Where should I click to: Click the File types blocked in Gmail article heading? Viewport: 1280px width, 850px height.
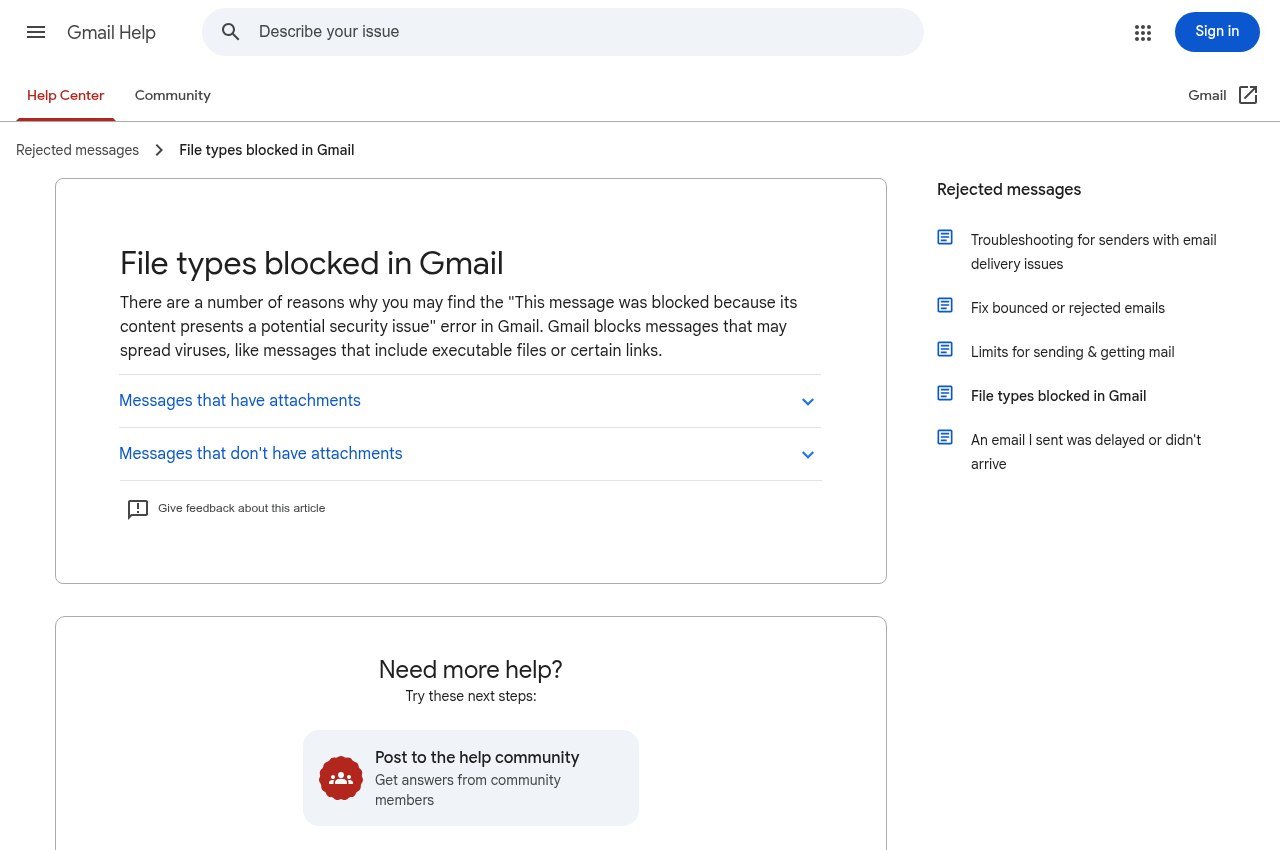pyautogui.click(x=311, y=263)
